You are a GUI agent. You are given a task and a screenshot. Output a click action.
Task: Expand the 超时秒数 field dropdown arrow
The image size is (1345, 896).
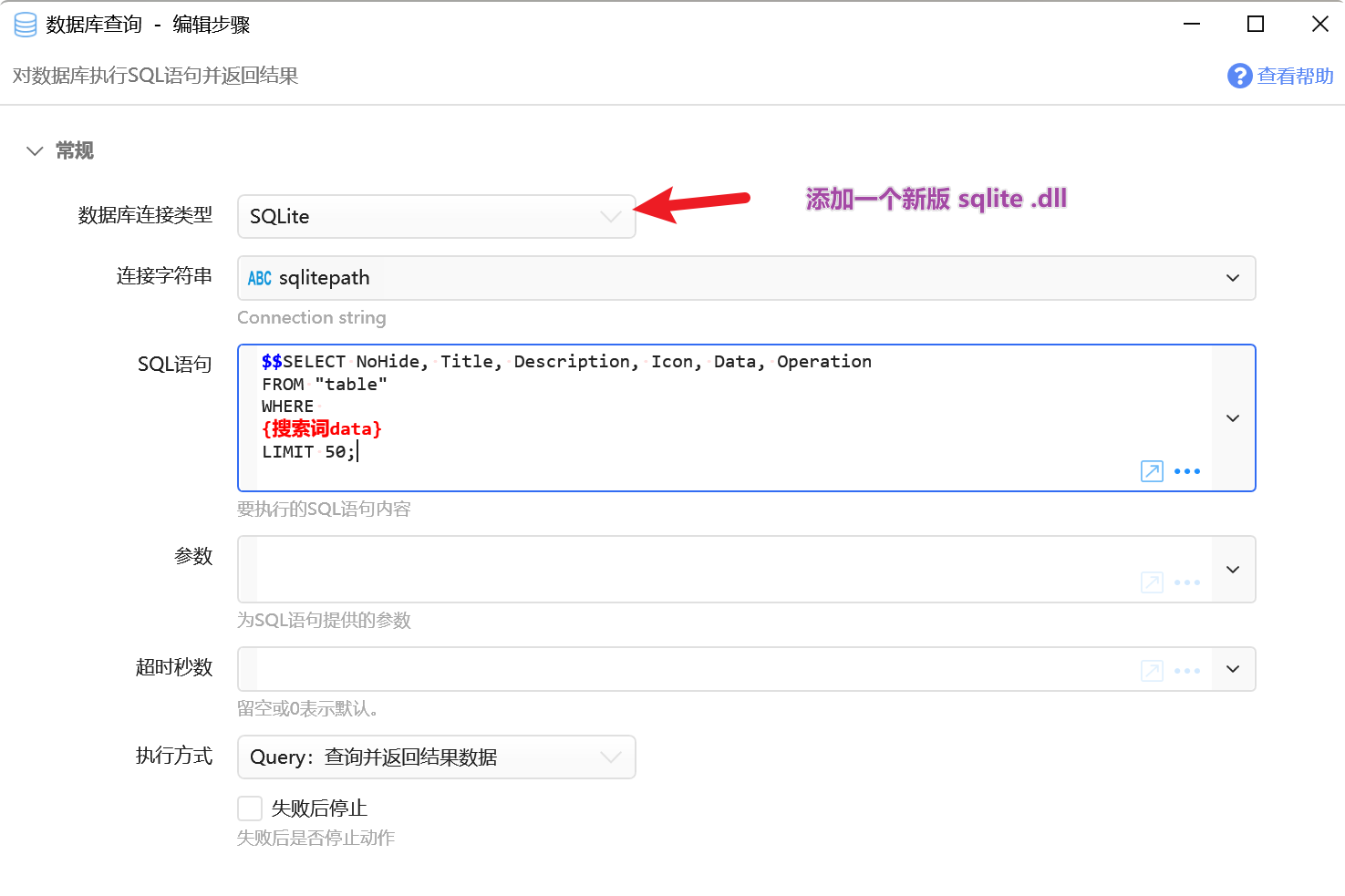(1232, 669)
